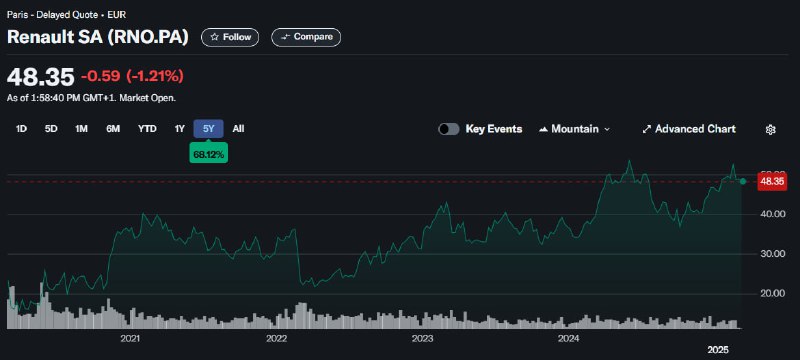Viewport: 800px width, 360px height.
Task: Follow the Renault SA stock
Action: point(230,37)
